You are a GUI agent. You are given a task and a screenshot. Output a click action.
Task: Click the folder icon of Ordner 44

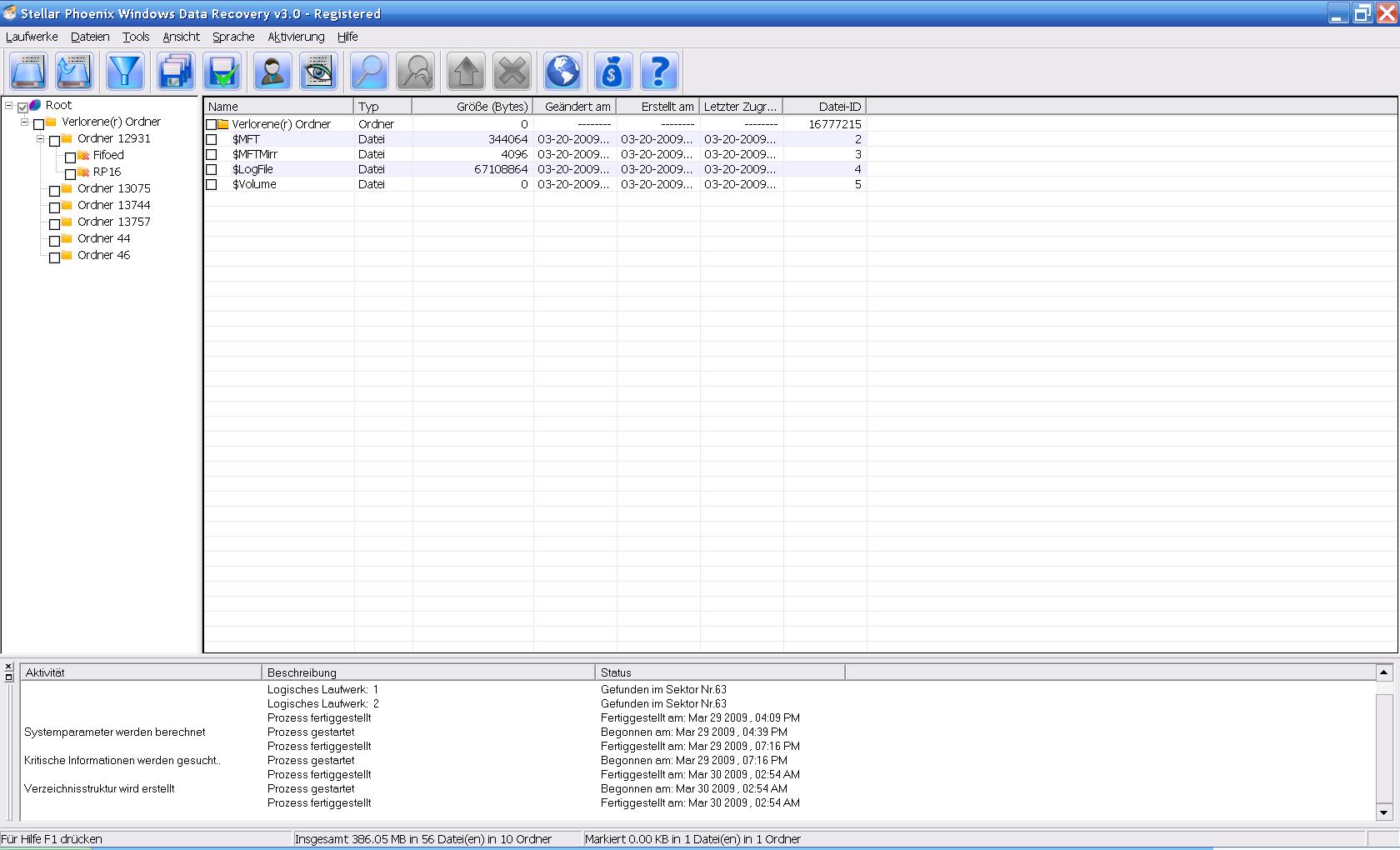[67, 239]
